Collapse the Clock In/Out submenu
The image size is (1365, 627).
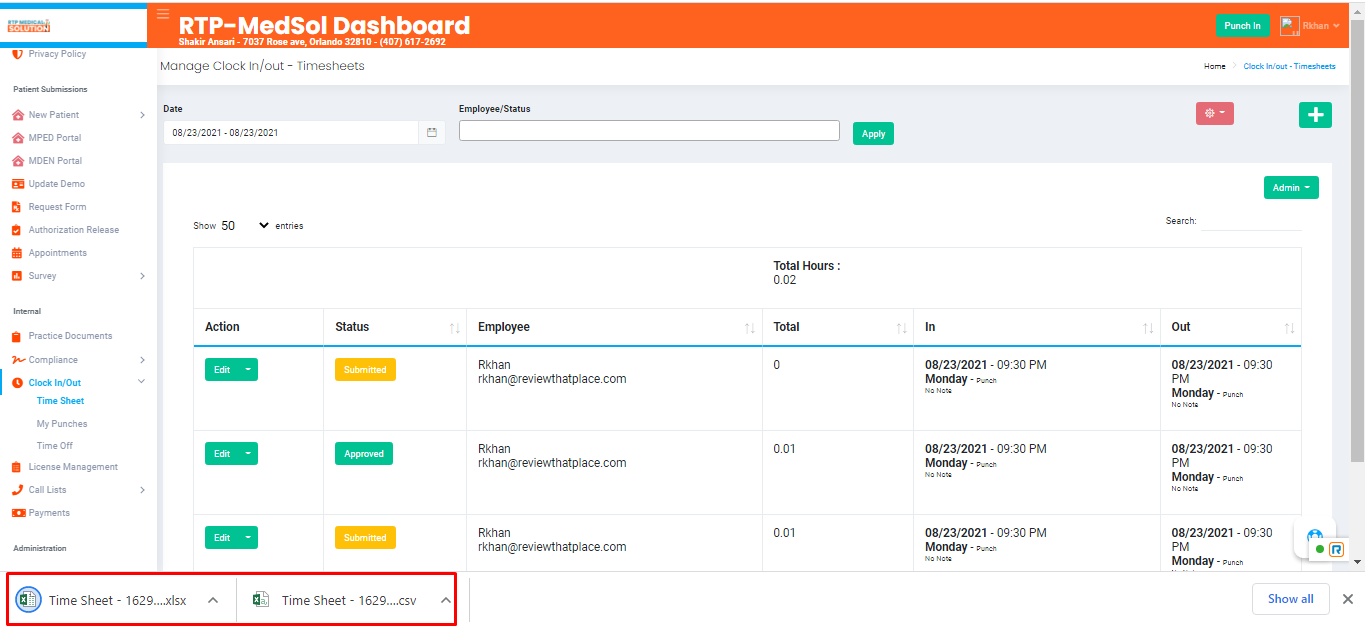(x=141, y=382)
